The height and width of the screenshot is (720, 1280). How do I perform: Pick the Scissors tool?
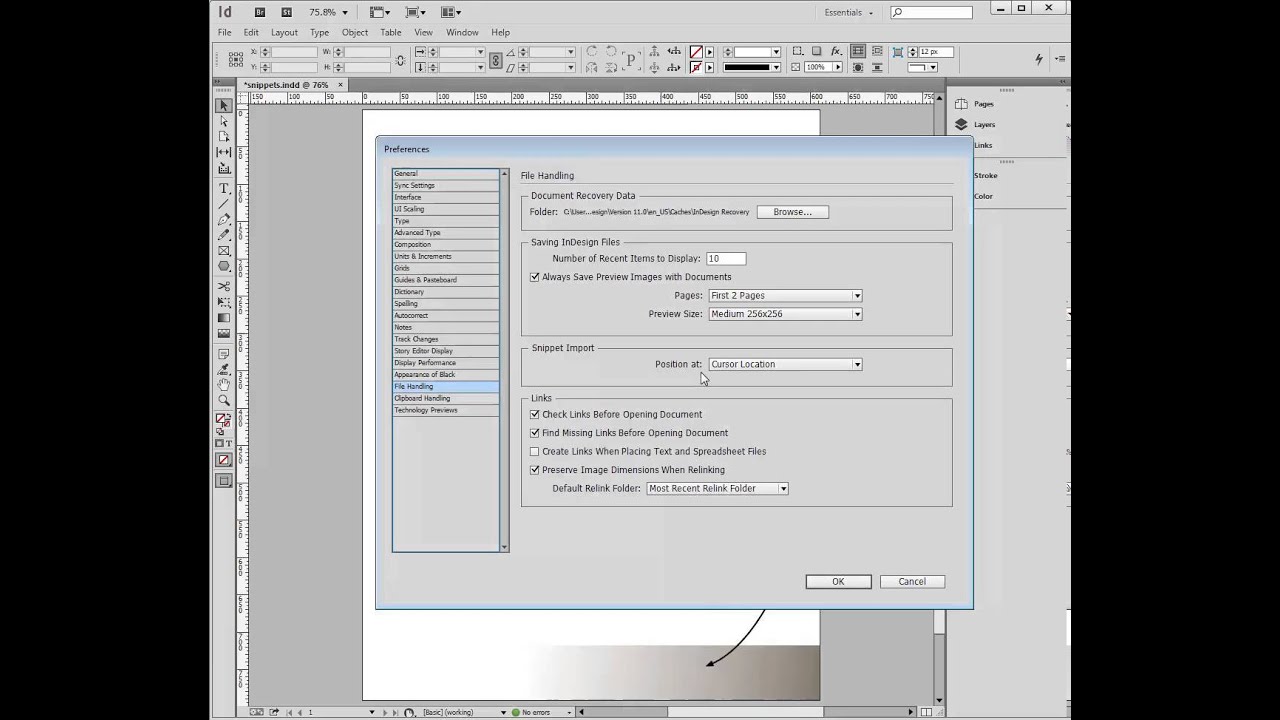point(224,287)
